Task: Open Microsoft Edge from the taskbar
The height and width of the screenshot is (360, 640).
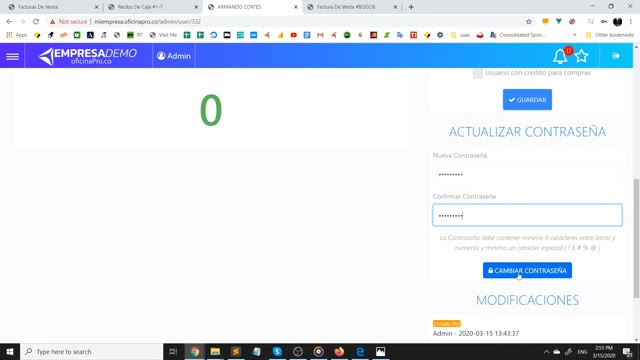Action: pyautogui.click(x=360, y=351)
